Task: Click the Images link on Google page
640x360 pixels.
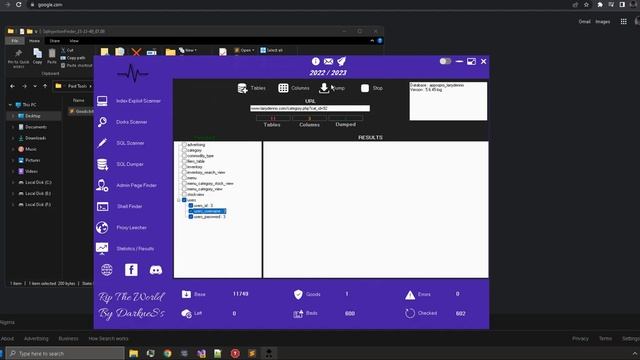Action: (602, 22)
